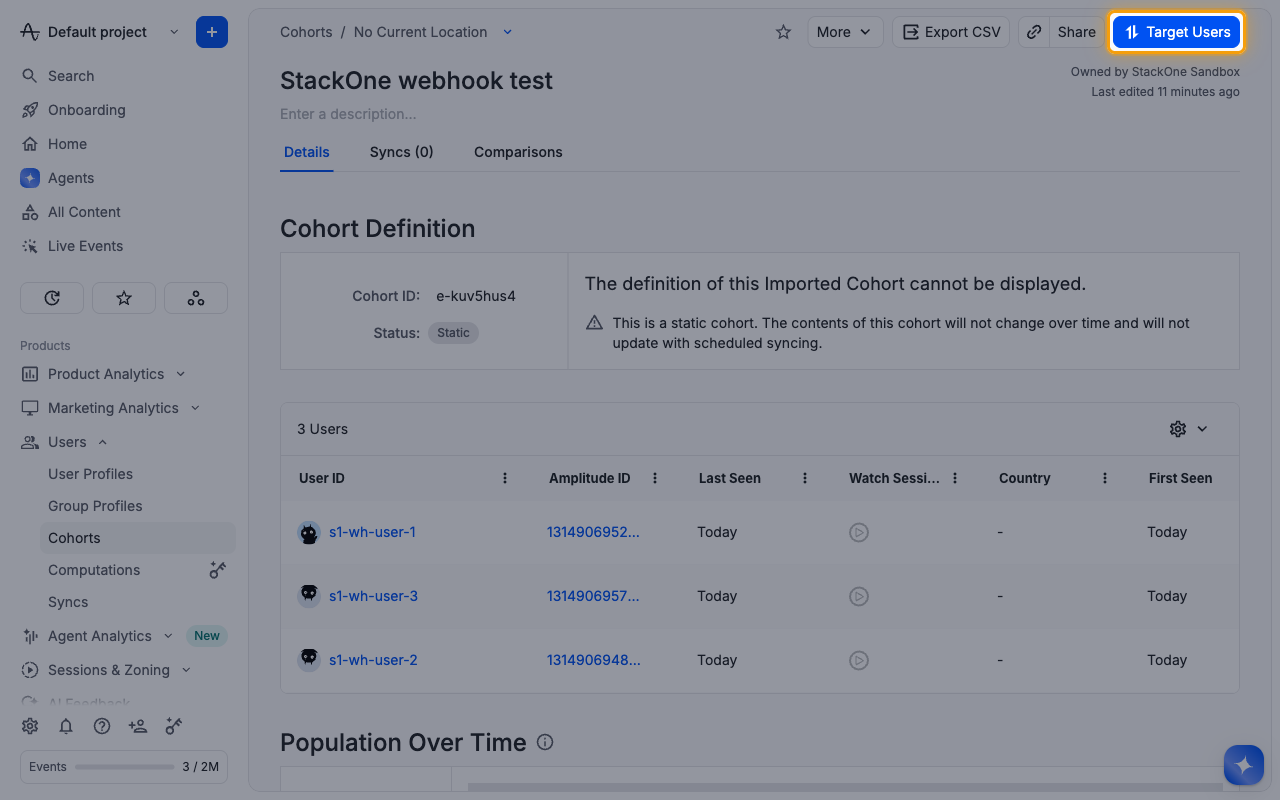Viewport: 1280px width, 800px height.
Task: Click the sparkle tools icon in bottom bar
Action: 174,726
